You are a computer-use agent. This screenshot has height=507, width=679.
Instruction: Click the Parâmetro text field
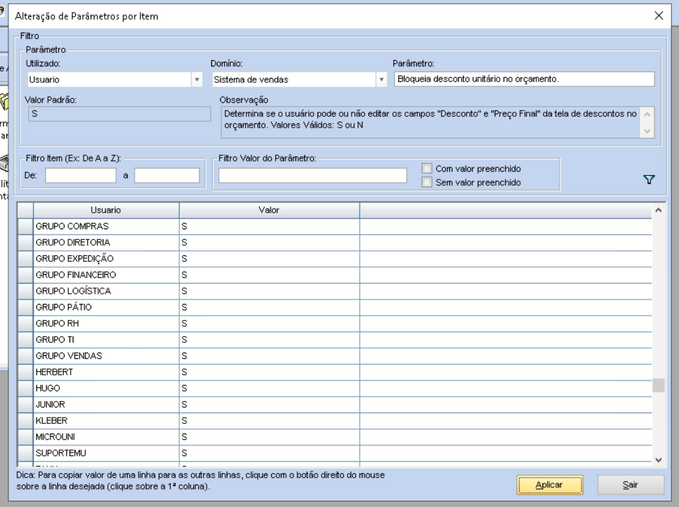524,79
